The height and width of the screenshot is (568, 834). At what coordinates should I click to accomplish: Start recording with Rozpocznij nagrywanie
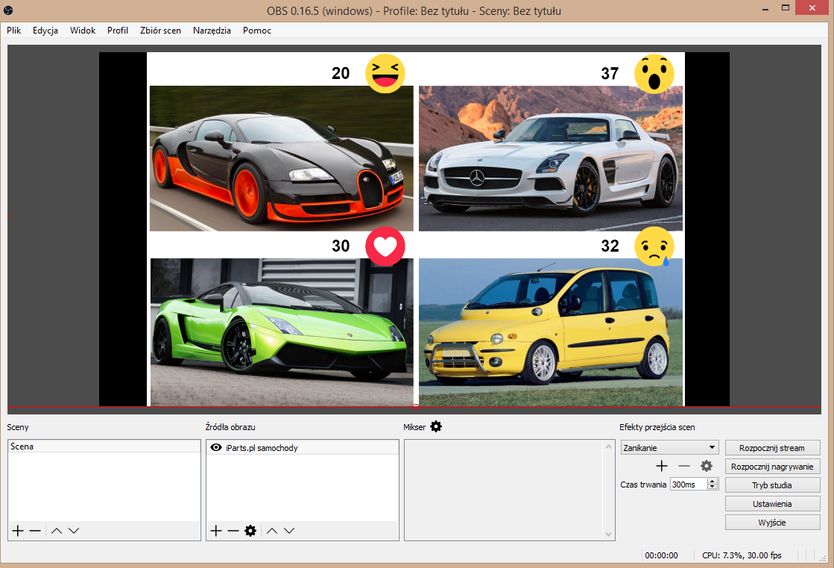tap(773, 466)
